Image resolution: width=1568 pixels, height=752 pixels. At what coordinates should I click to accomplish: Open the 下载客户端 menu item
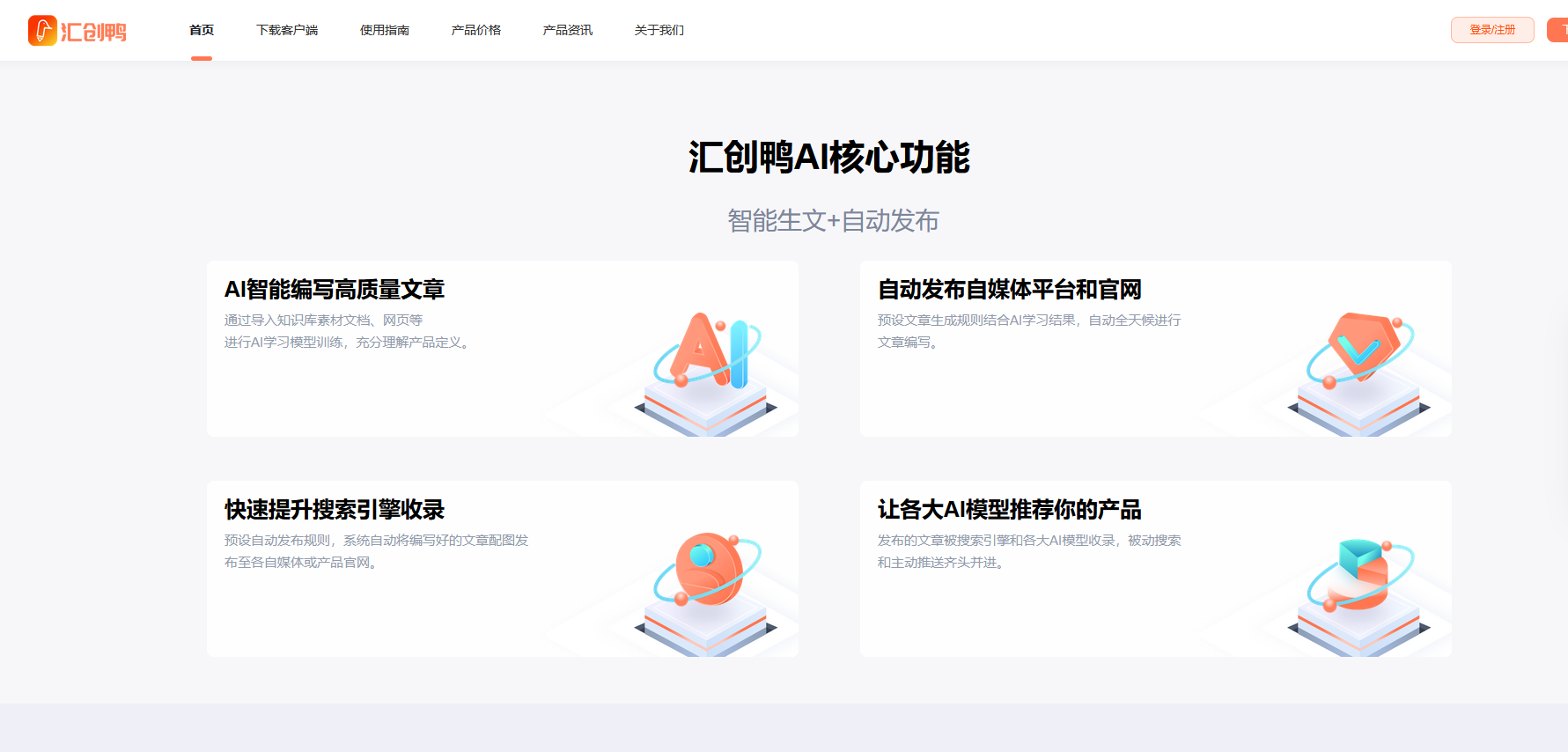tap(287, 30)
